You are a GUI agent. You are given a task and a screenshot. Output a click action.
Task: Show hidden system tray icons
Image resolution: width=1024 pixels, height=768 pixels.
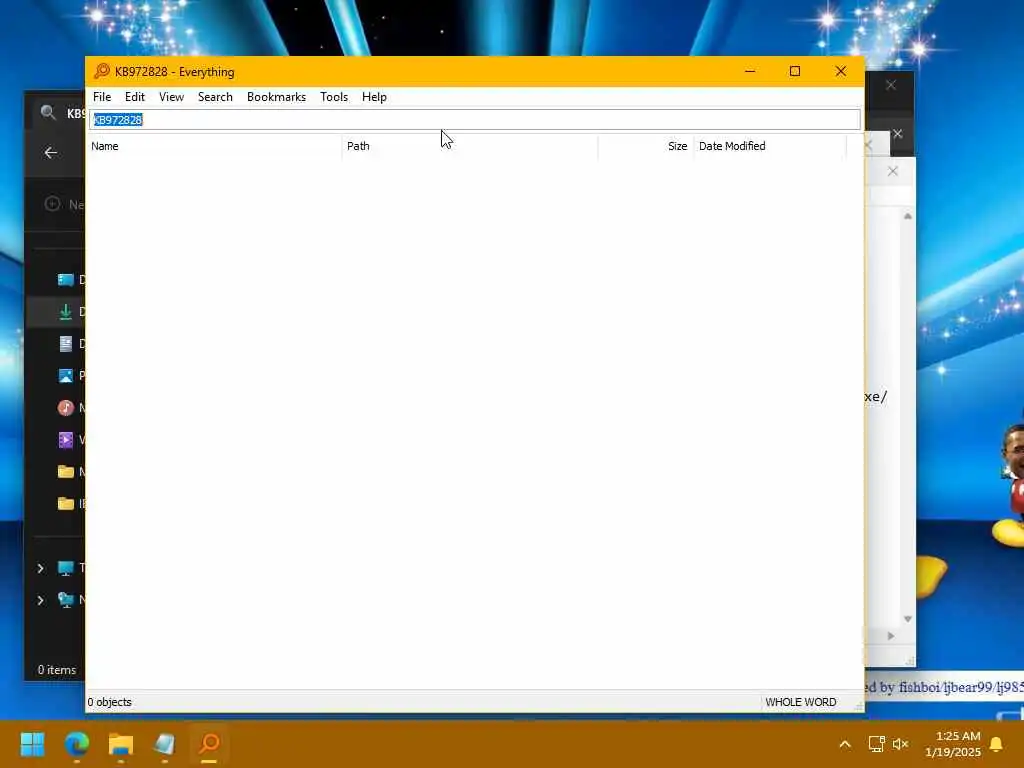[x=844, y=744]
